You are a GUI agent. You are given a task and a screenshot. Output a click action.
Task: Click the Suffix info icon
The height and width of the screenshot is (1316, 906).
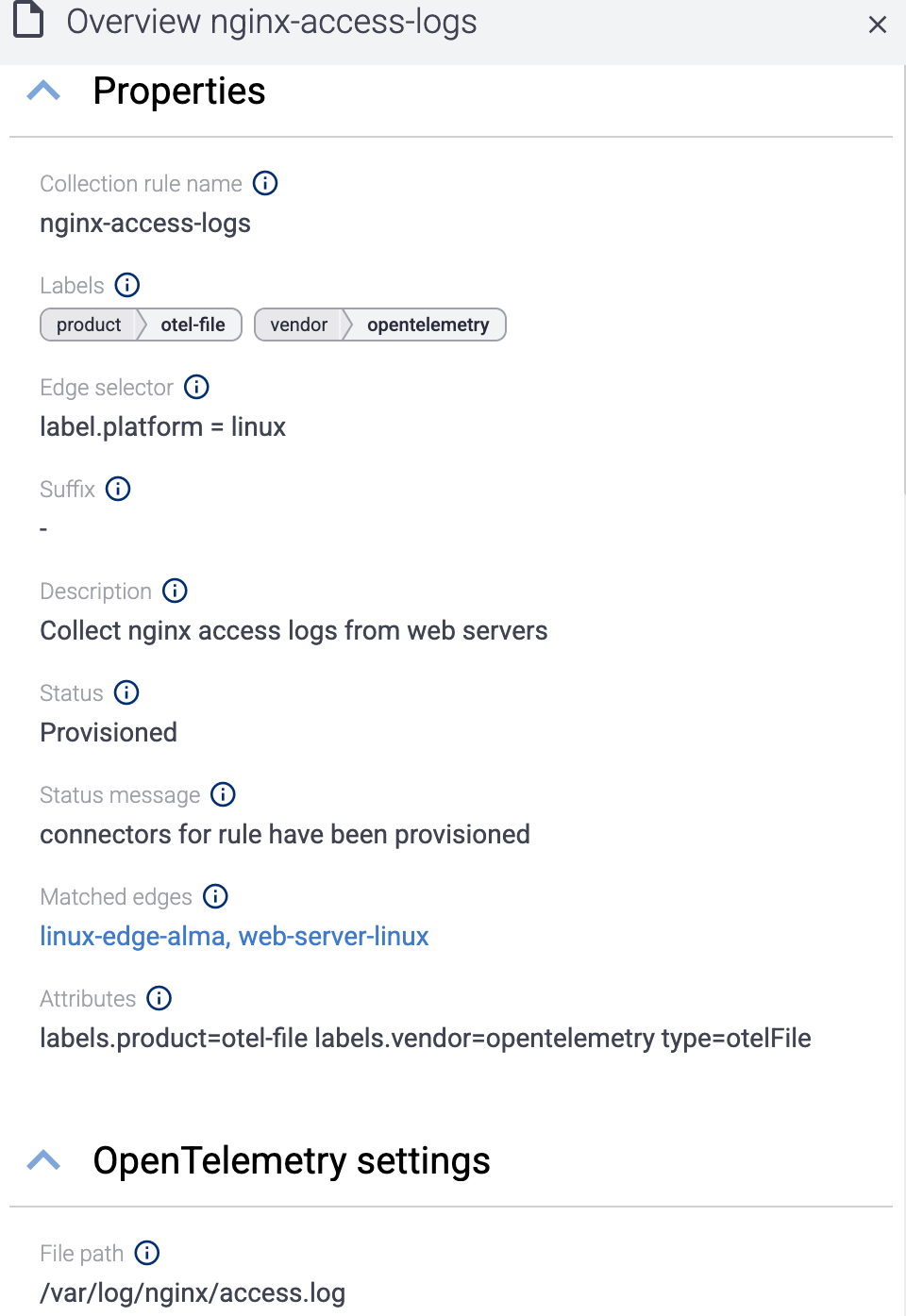point(118,489)
